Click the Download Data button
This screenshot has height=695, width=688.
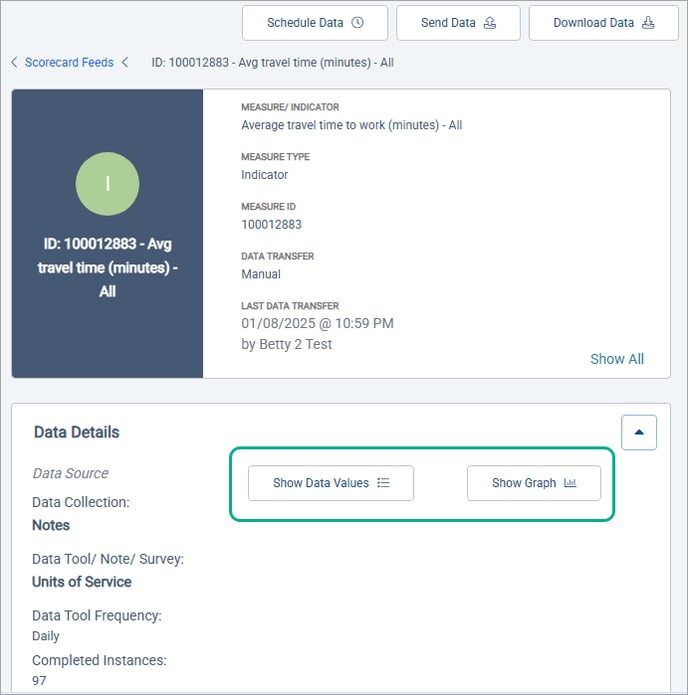coord(603,23)
